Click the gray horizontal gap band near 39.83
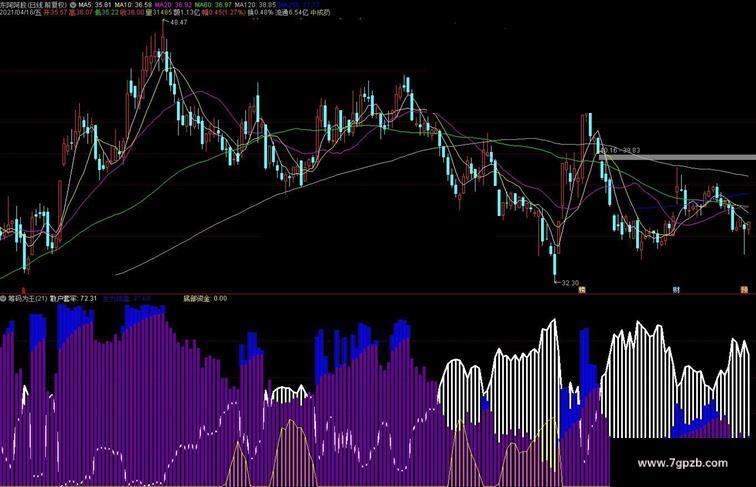 tap(677, 157)
